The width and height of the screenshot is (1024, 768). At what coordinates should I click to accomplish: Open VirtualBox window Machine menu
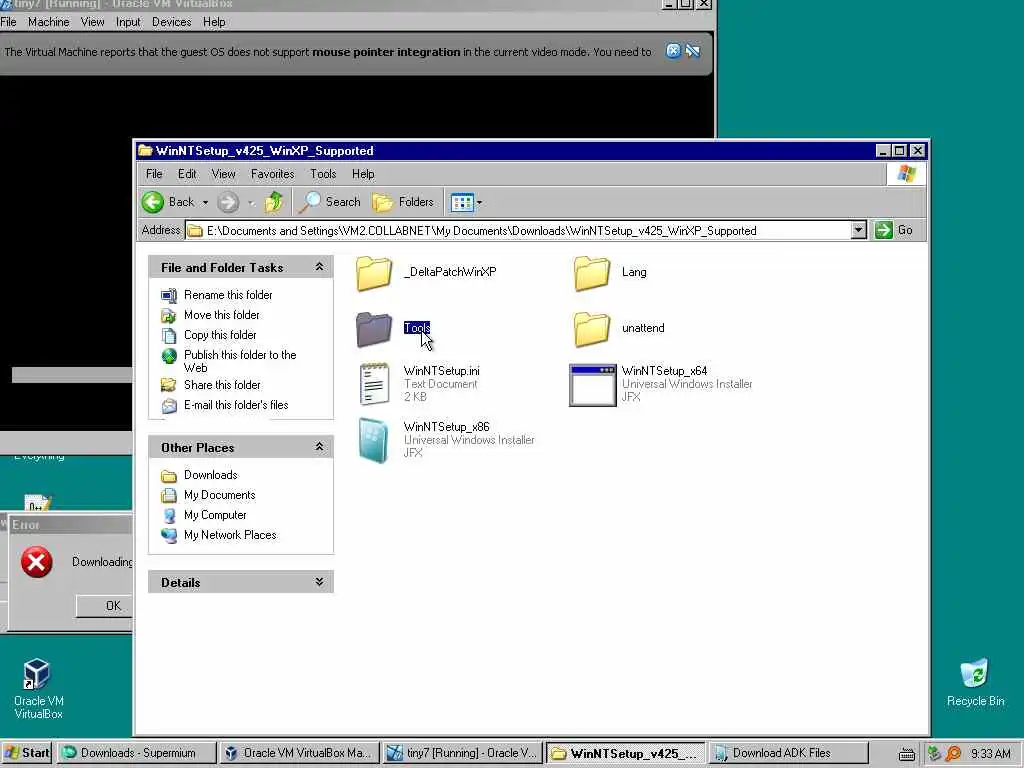click(x=48, y=22)
